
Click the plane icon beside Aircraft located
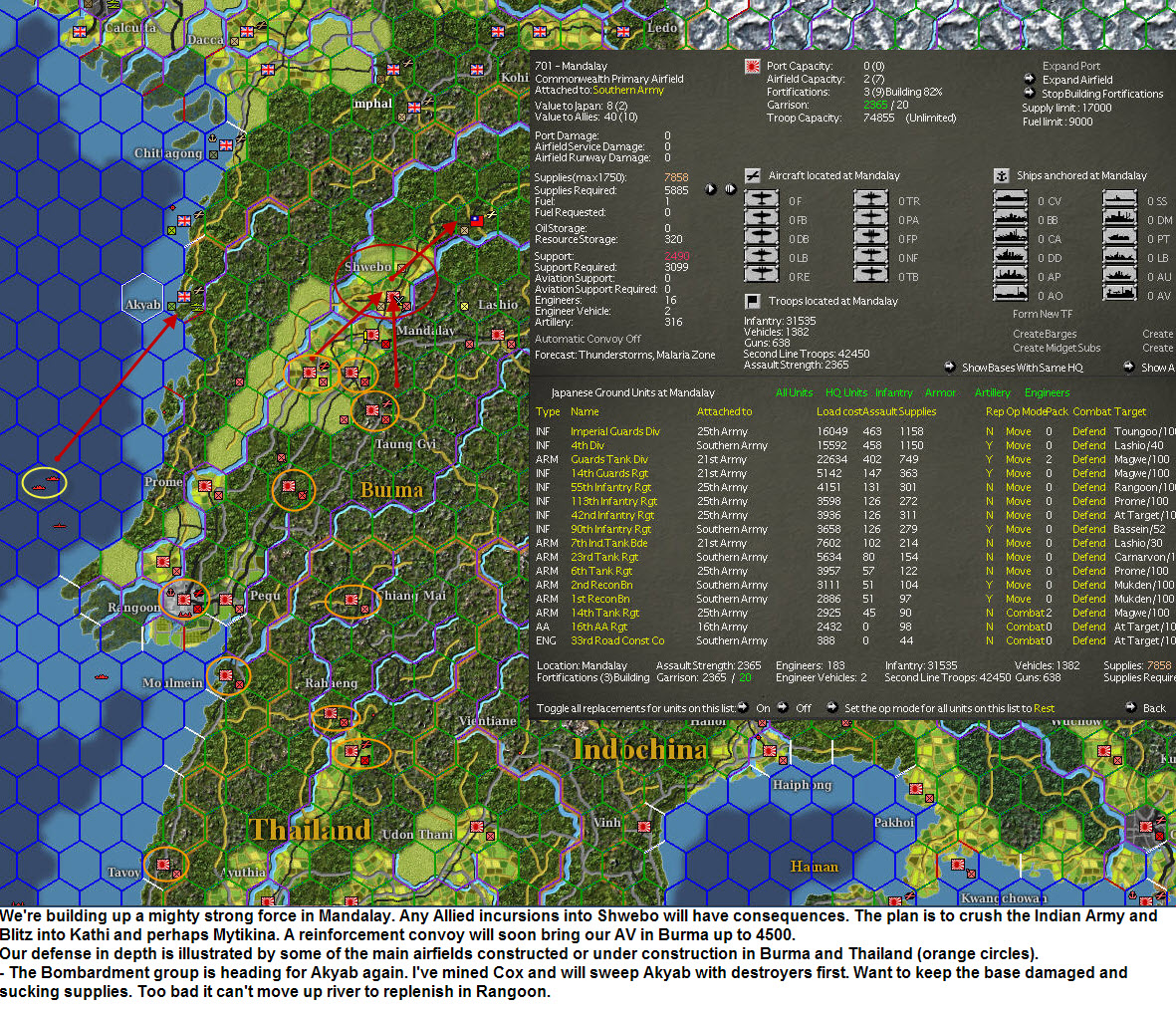[x=752, y=175]
